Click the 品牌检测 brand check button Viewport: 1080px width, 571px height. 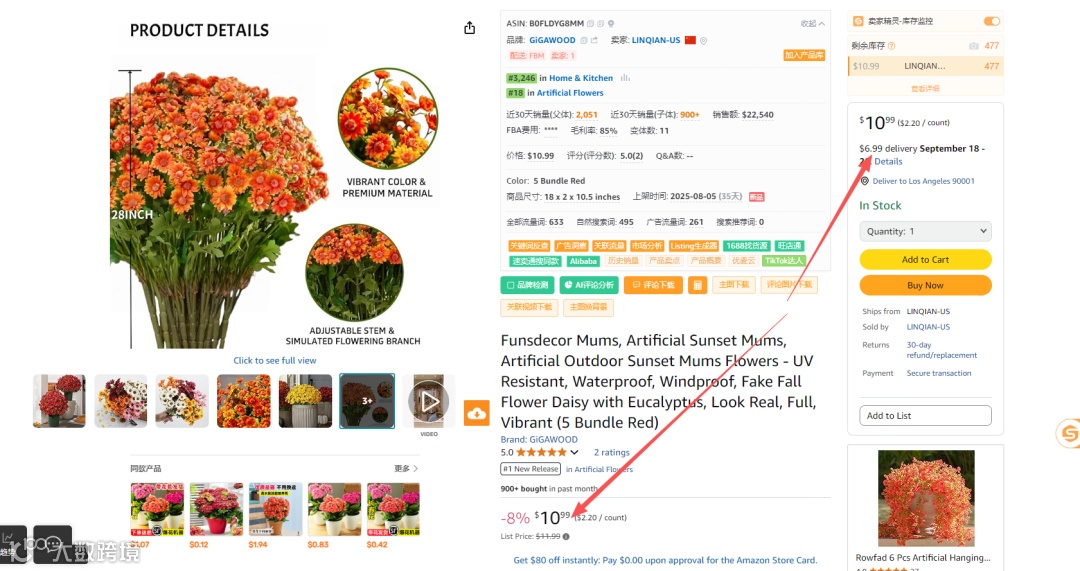[x=527, y=284]
